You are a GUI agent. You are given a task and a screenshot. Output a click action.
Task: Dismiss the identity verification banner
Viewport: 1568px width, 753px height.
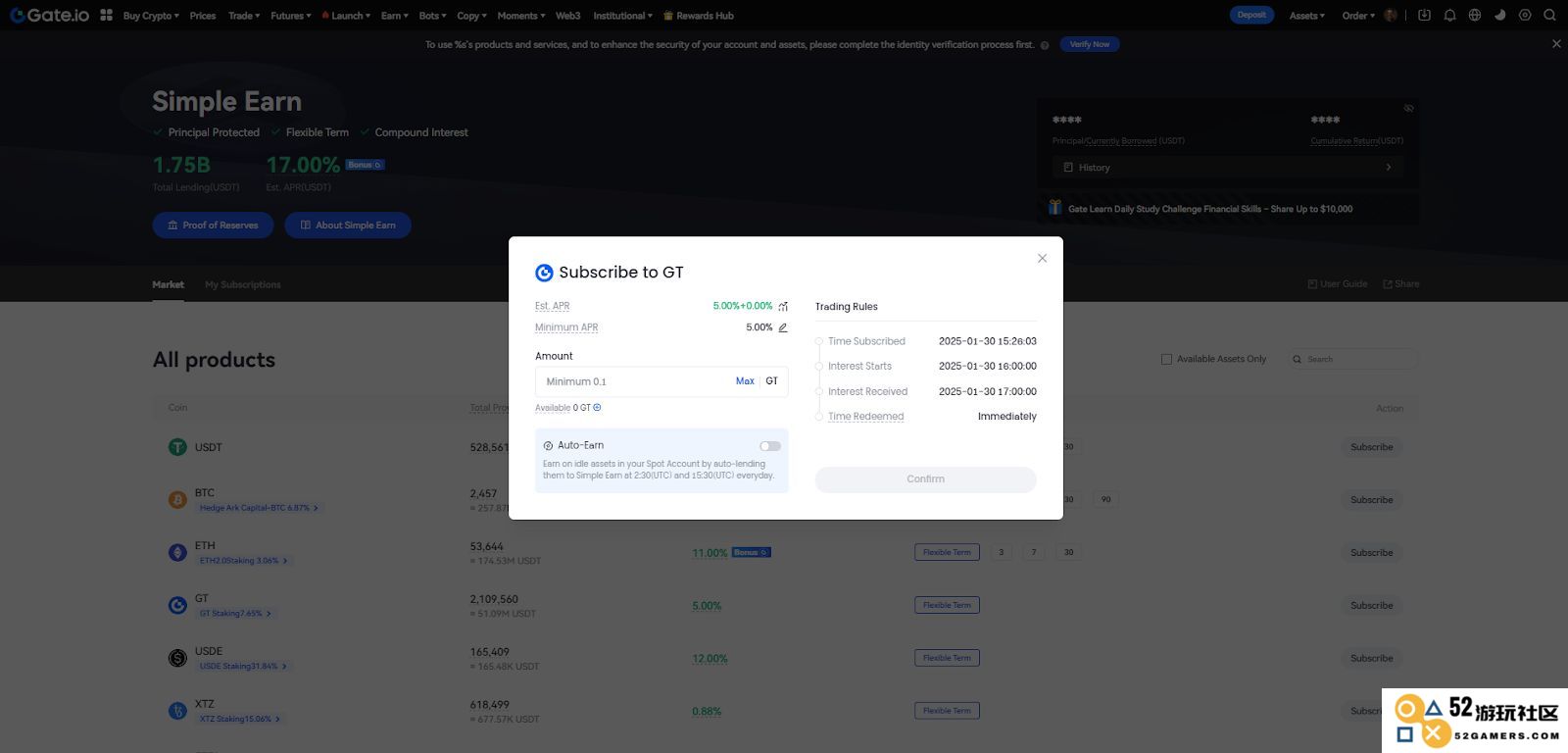1556,44
